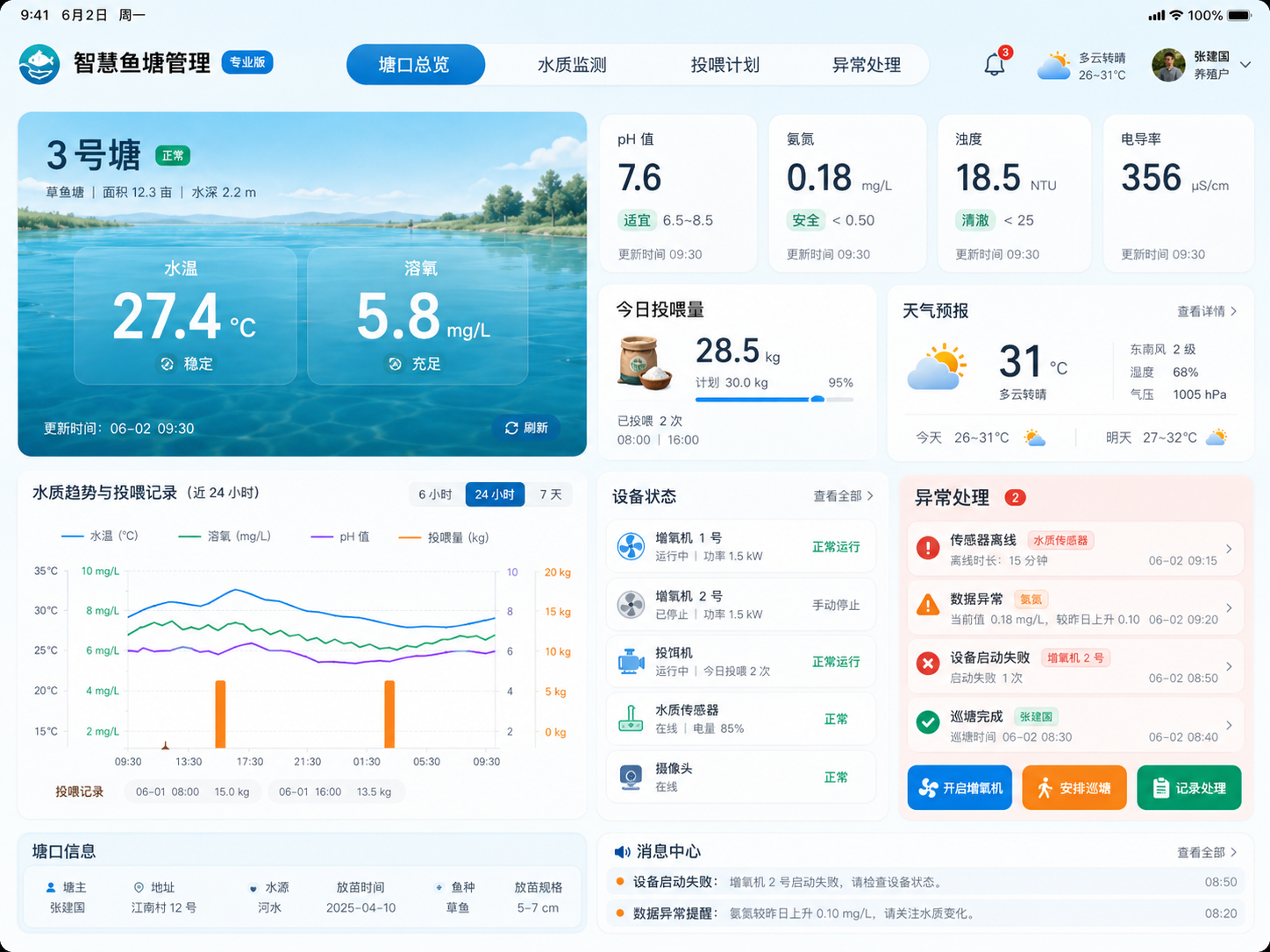The image size is (1270, 952).
Task: Toggle the pH 值 series in chart legend
Action: [x=340, y=536]
